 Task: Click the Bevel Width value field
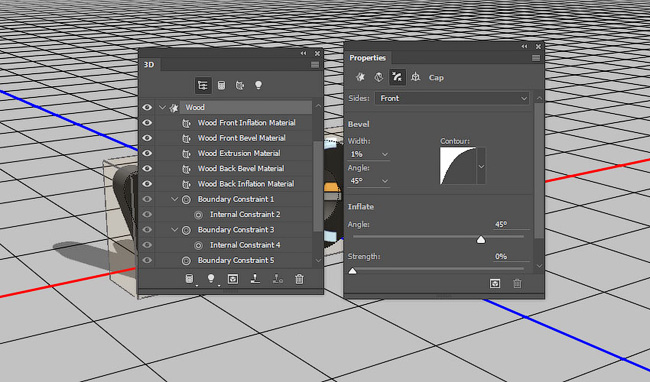coord(368,154)
